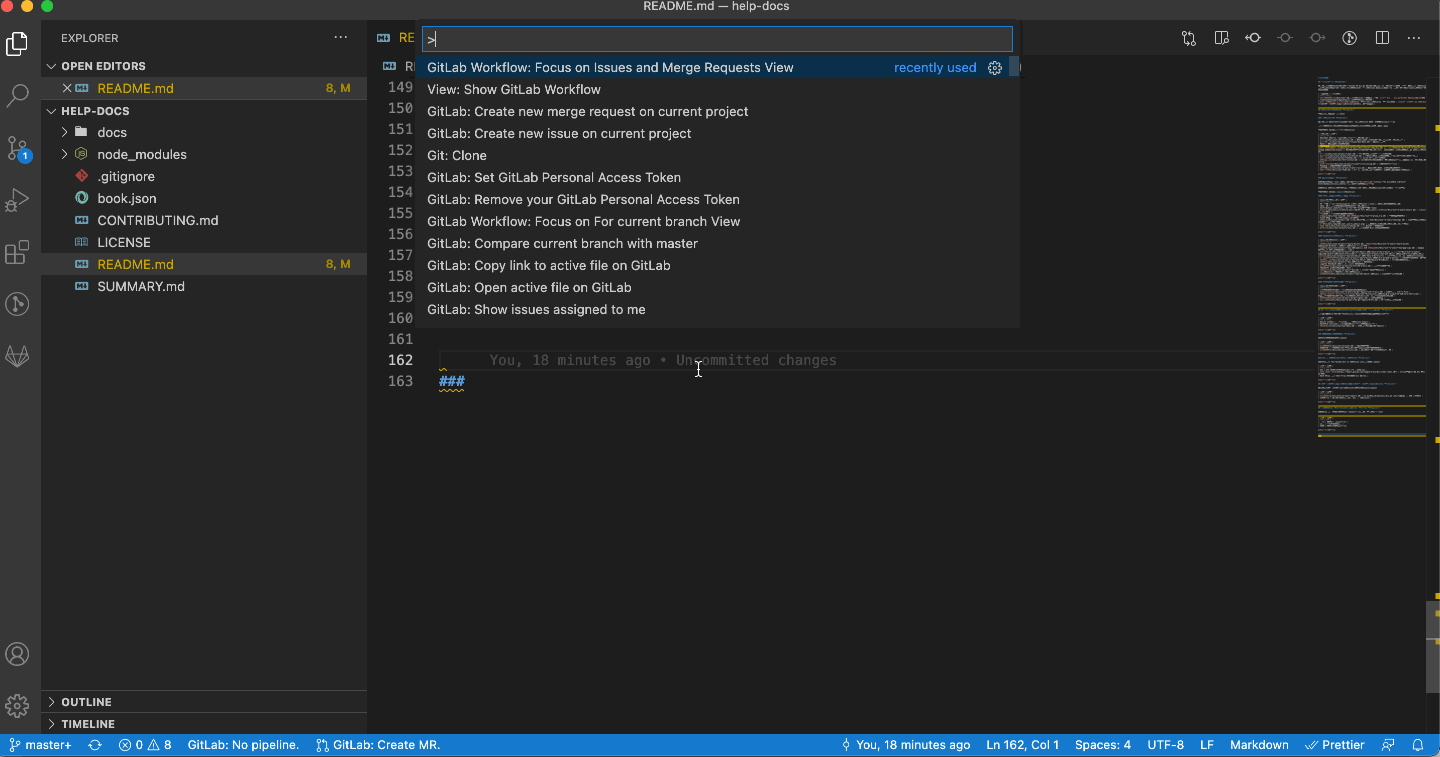The width and height of the screenshot is (1440, 757).
Task: Click the feedback icon in status bar
Action: [x=1388, y=745]
